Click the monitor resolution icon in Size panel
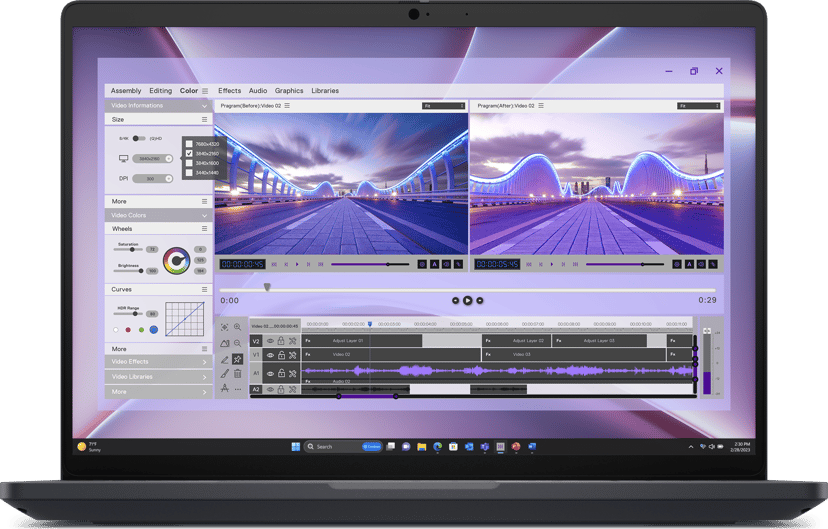828x529 pixels. point(124,158)
